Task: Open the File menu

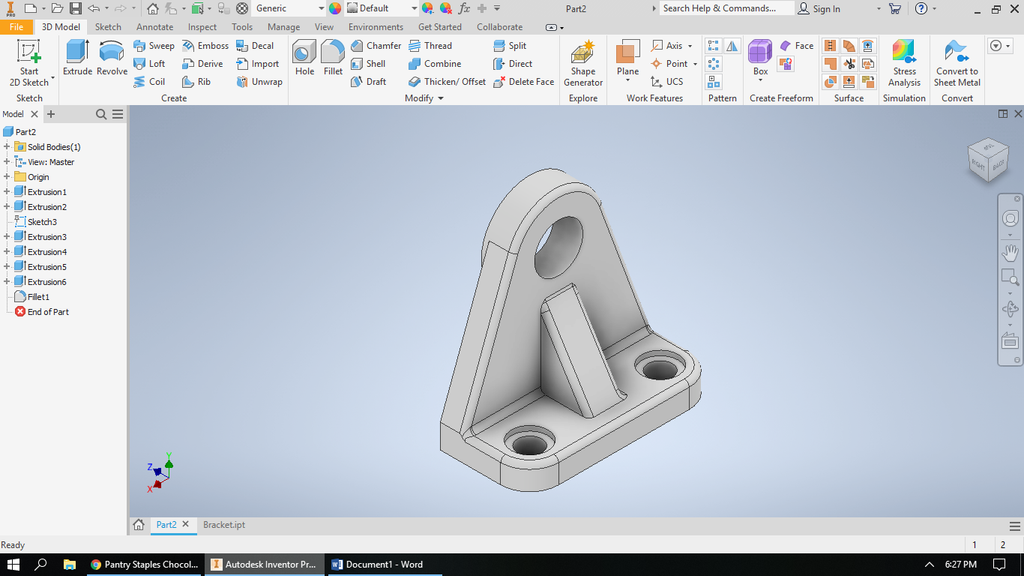Action: coord(16,27)
